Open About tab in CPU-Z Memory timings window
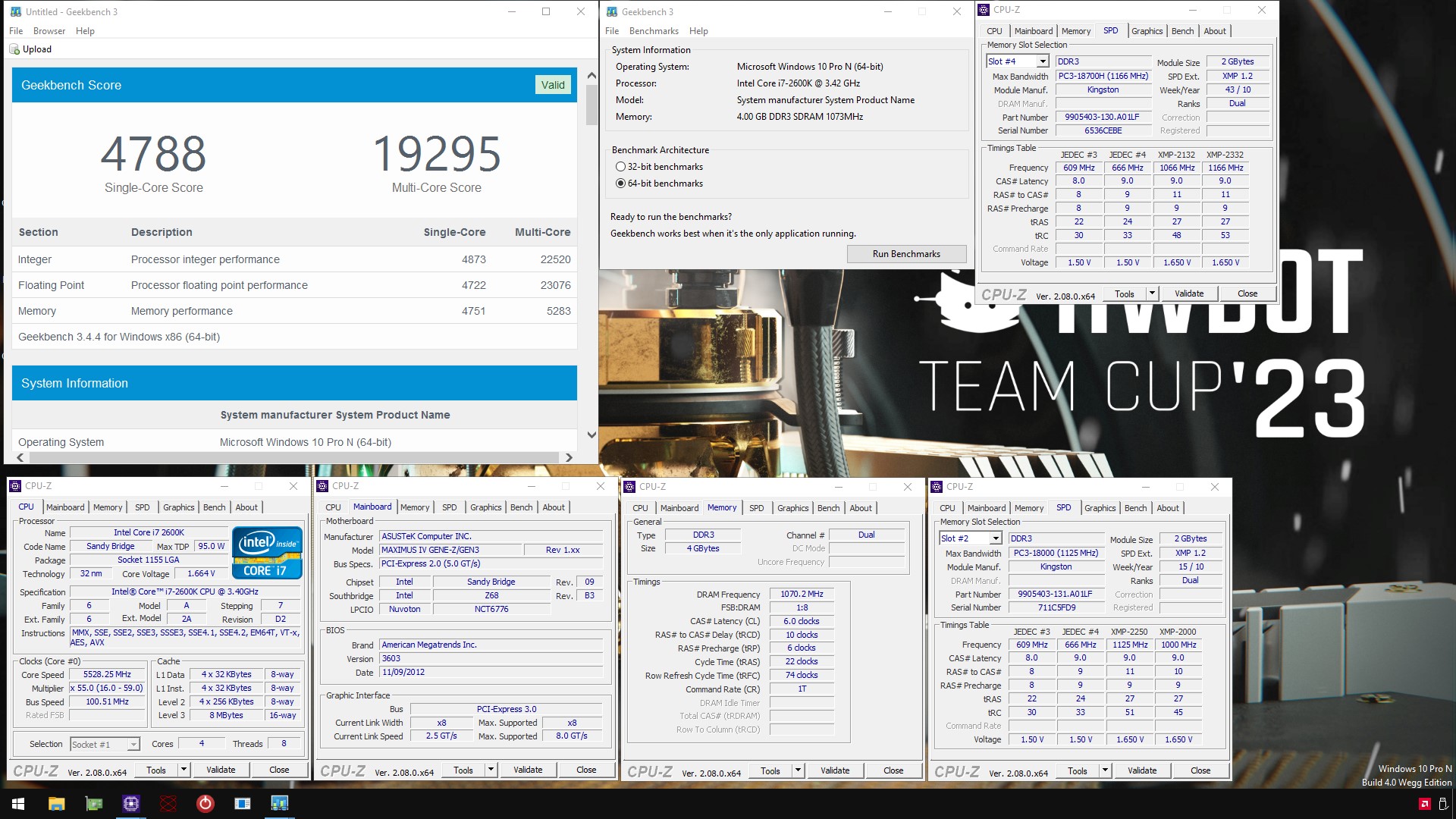 click(861, 508)
